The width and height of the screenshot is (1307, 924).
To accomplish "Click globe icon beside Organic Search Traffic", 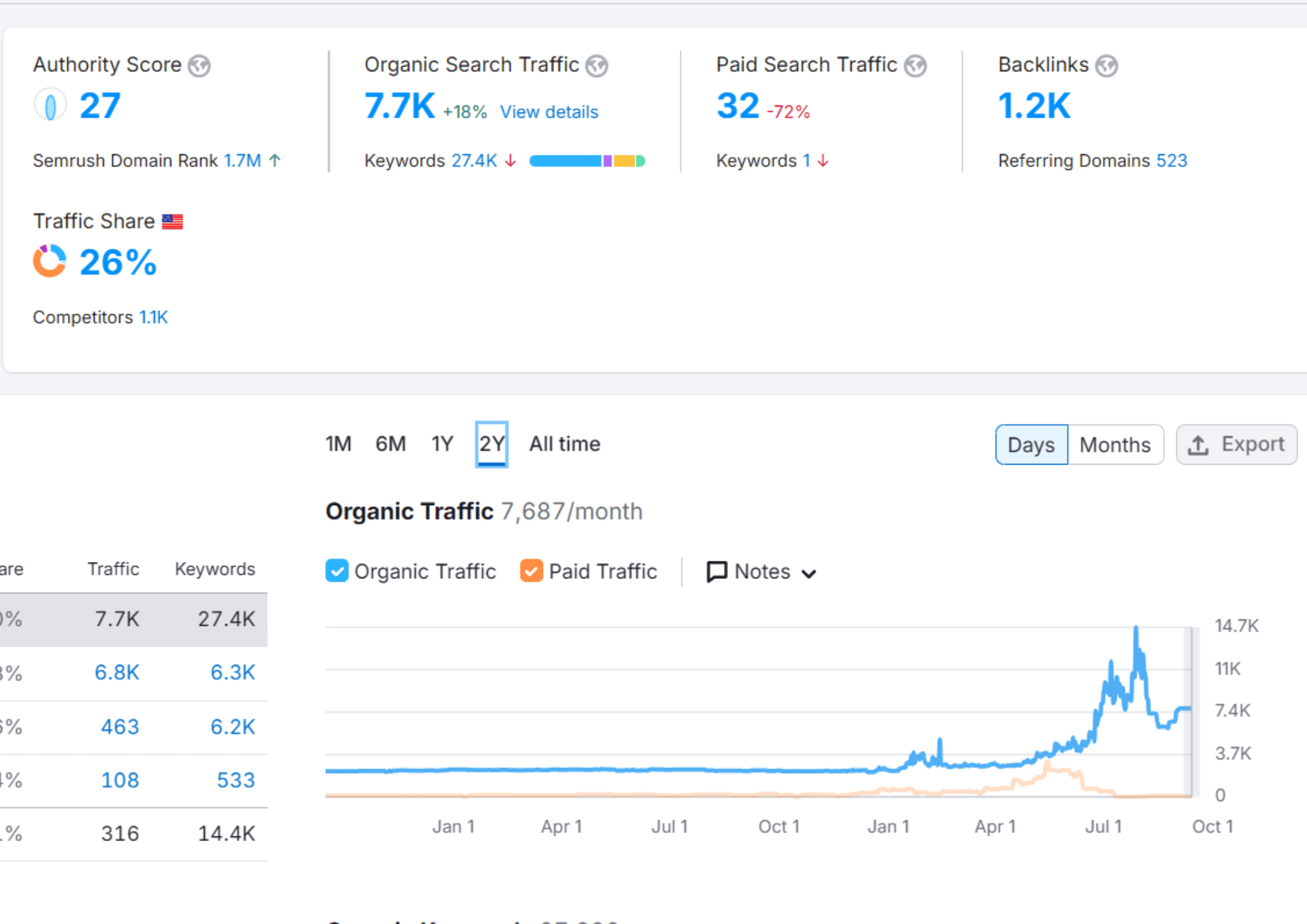I will (596, 66).
